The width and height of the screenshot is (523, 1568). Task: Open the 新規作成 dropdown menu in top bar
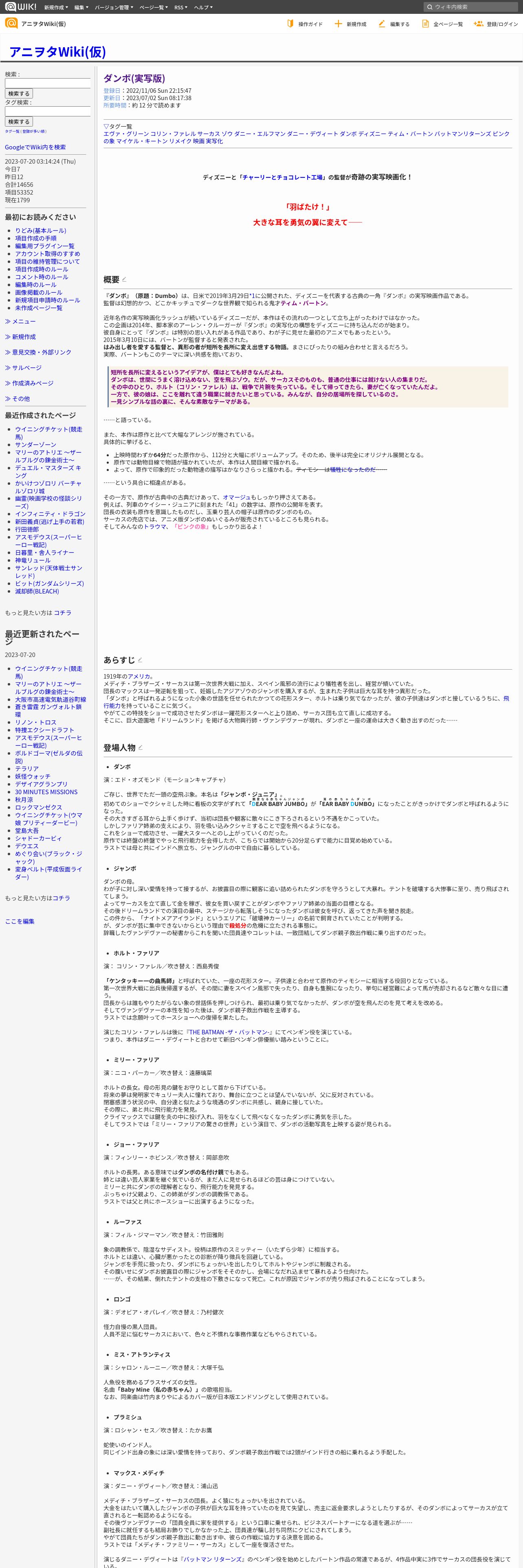56,7
